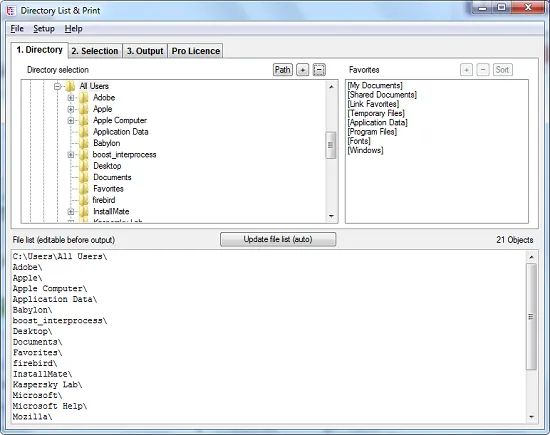
Task: Click directory tree scroll up arrow
Action: click(x=331, y=87)
